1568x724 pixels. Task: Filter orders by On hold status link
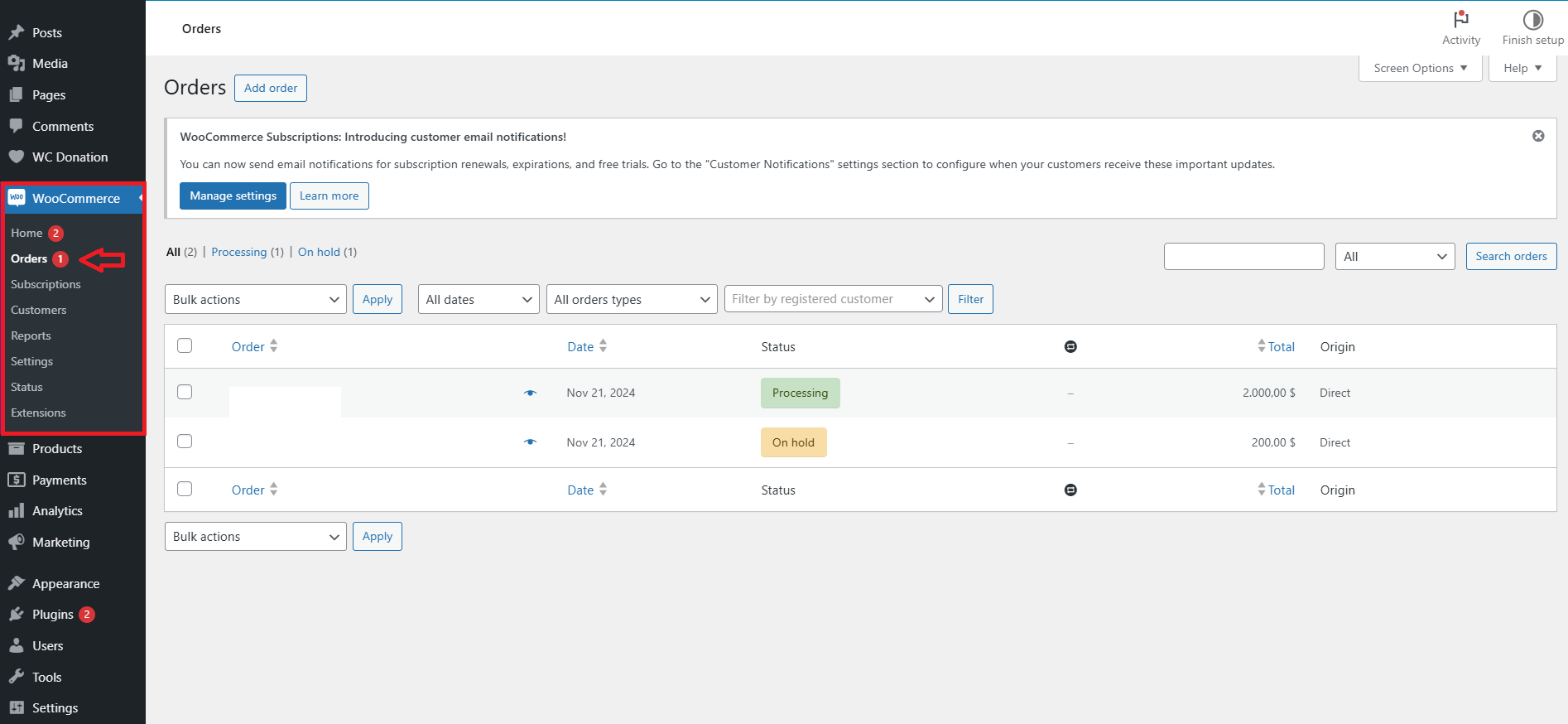click(x=319, y=252)
